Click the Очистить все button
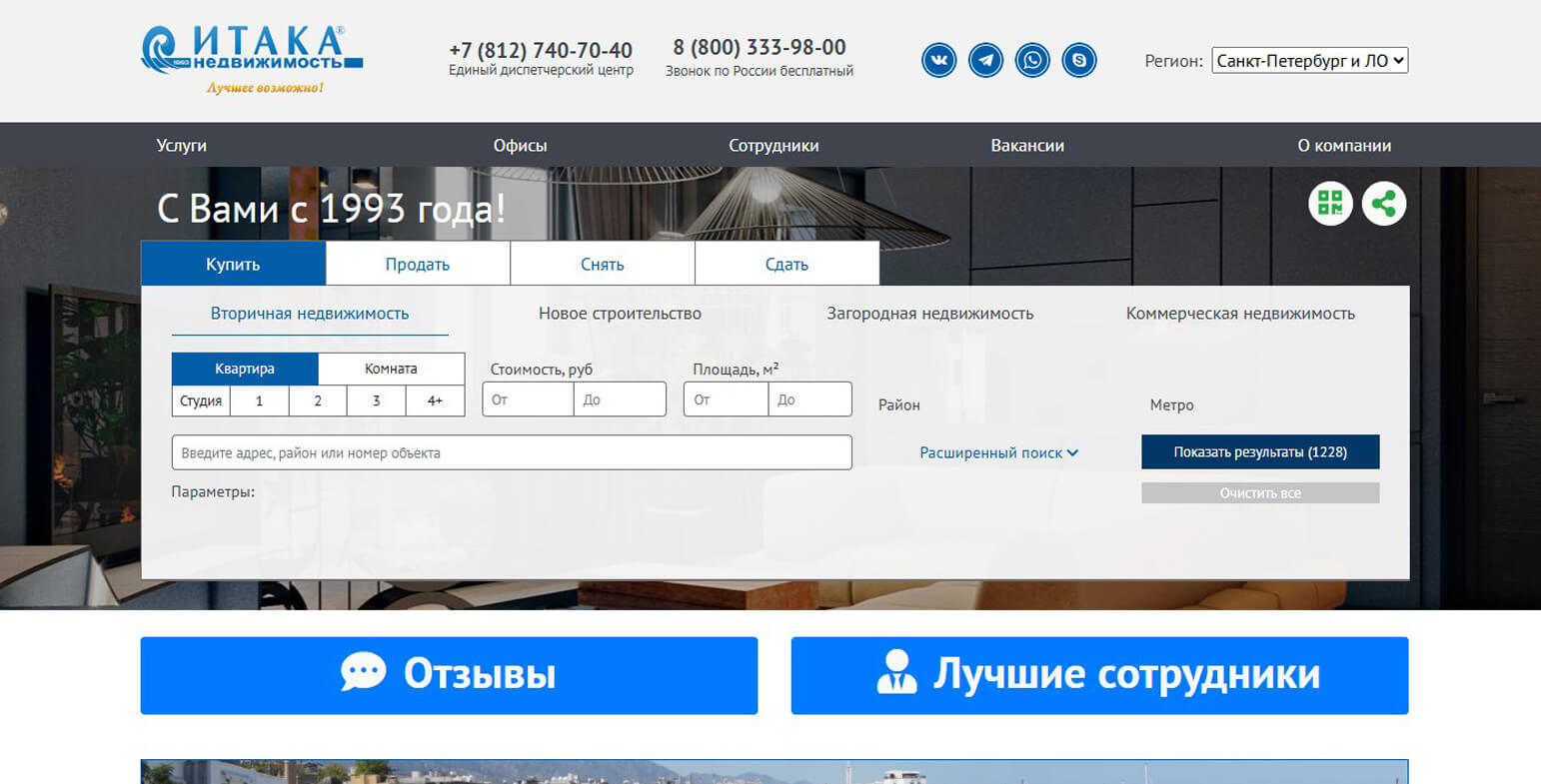This screenshot has height=784, width=1541. pyautogui.click(x=1260, y=493)
